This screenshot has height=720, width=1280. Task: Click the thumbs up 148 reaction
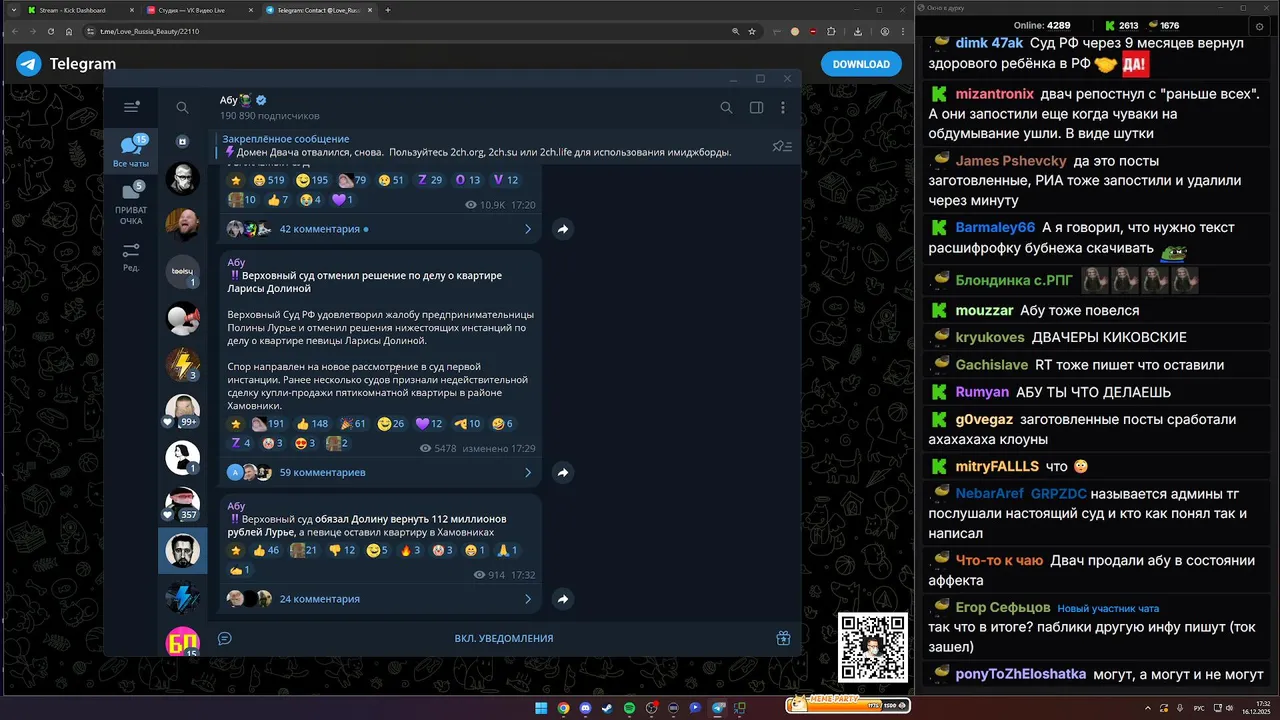[x=311, y=424]
